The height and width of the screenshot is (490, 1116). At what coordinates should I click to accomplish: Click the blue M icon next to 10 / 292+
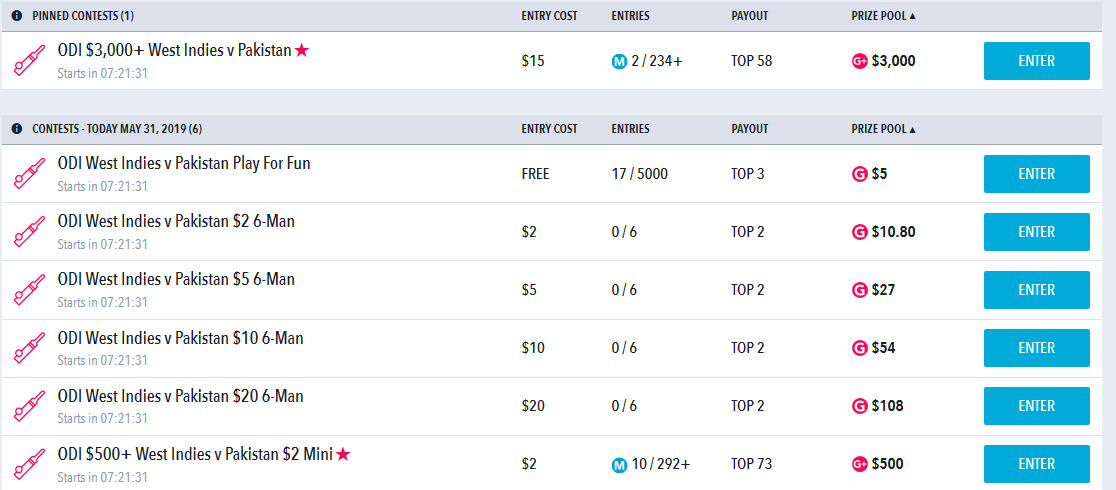(618, 465)
